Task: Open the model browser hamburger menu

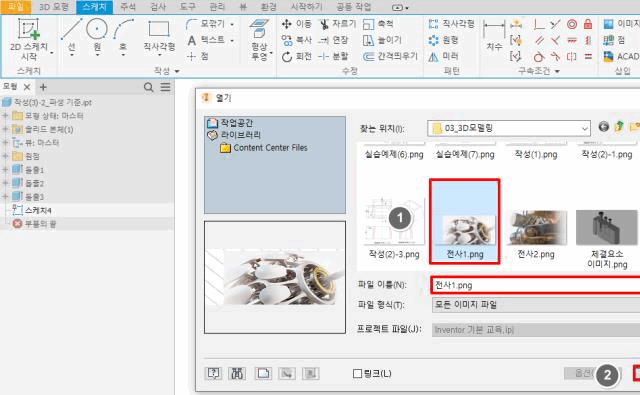Action: [165, 87]
